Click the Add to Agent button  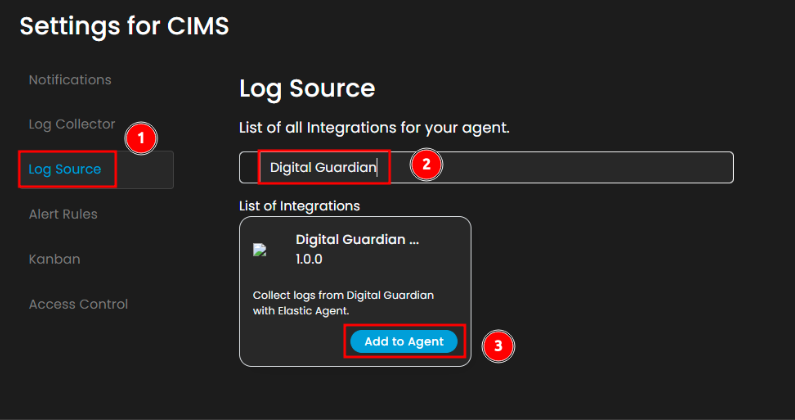pos(404,342)
